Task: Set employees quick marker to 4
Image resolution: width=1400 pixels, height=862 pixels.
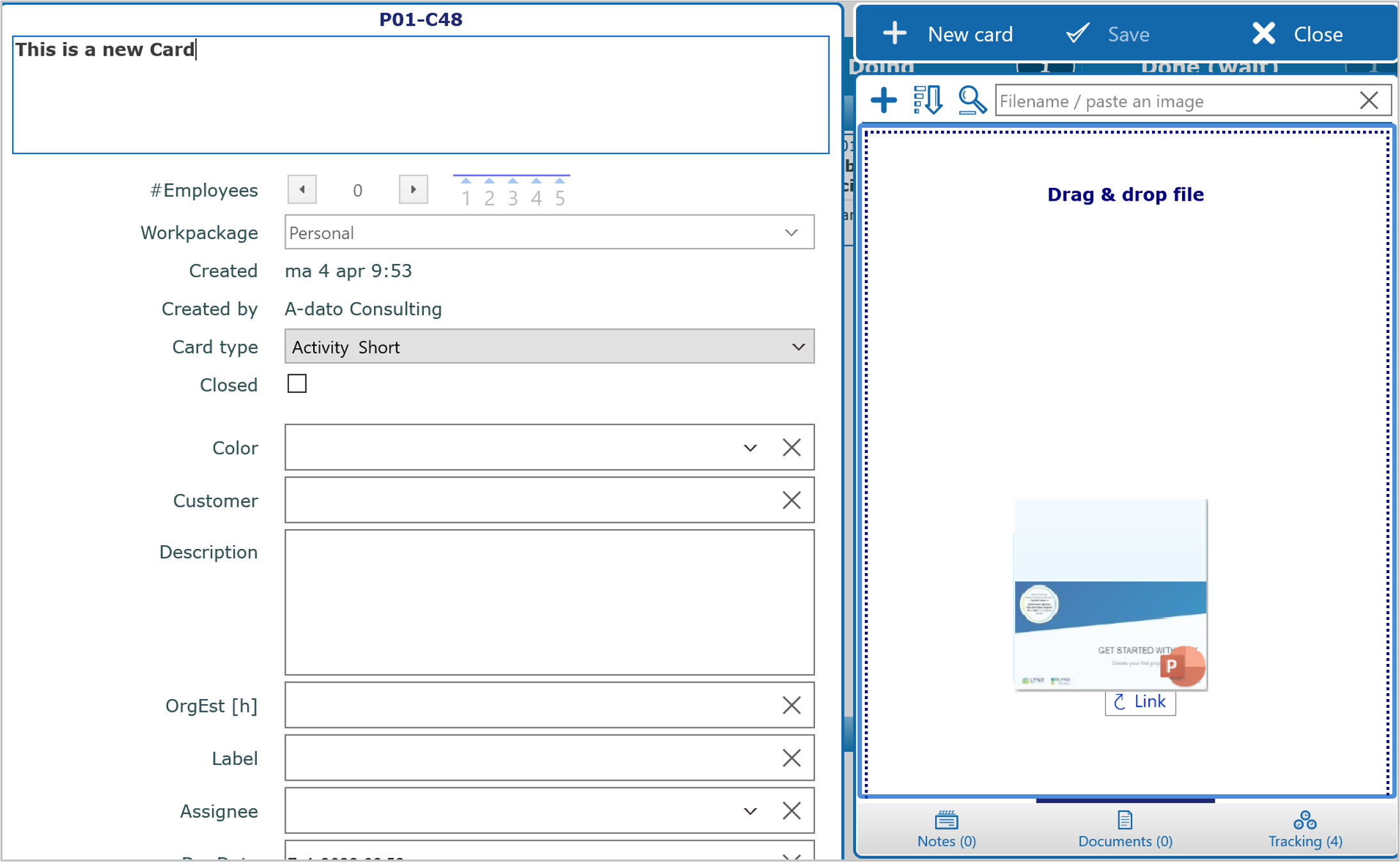Action: (x=536, y=193)
